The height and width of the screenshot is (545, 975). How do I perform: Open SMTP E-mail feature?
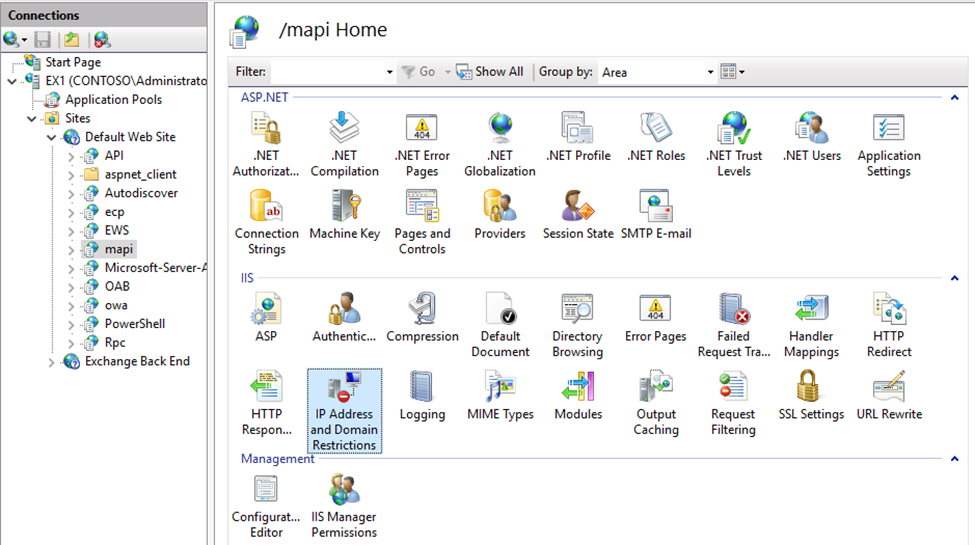point(656,215)
